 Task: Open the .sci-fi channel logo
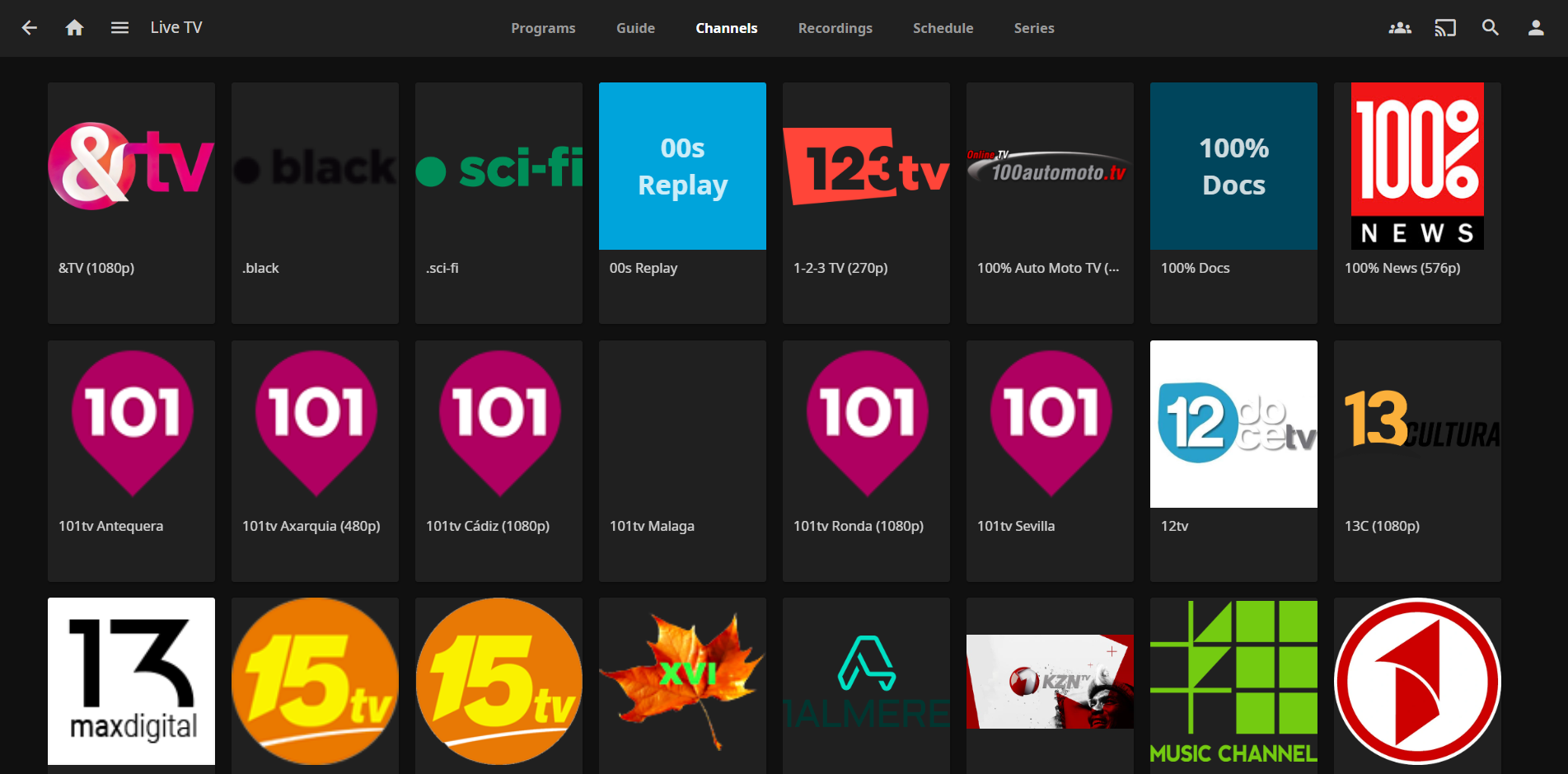click(498, 166)
